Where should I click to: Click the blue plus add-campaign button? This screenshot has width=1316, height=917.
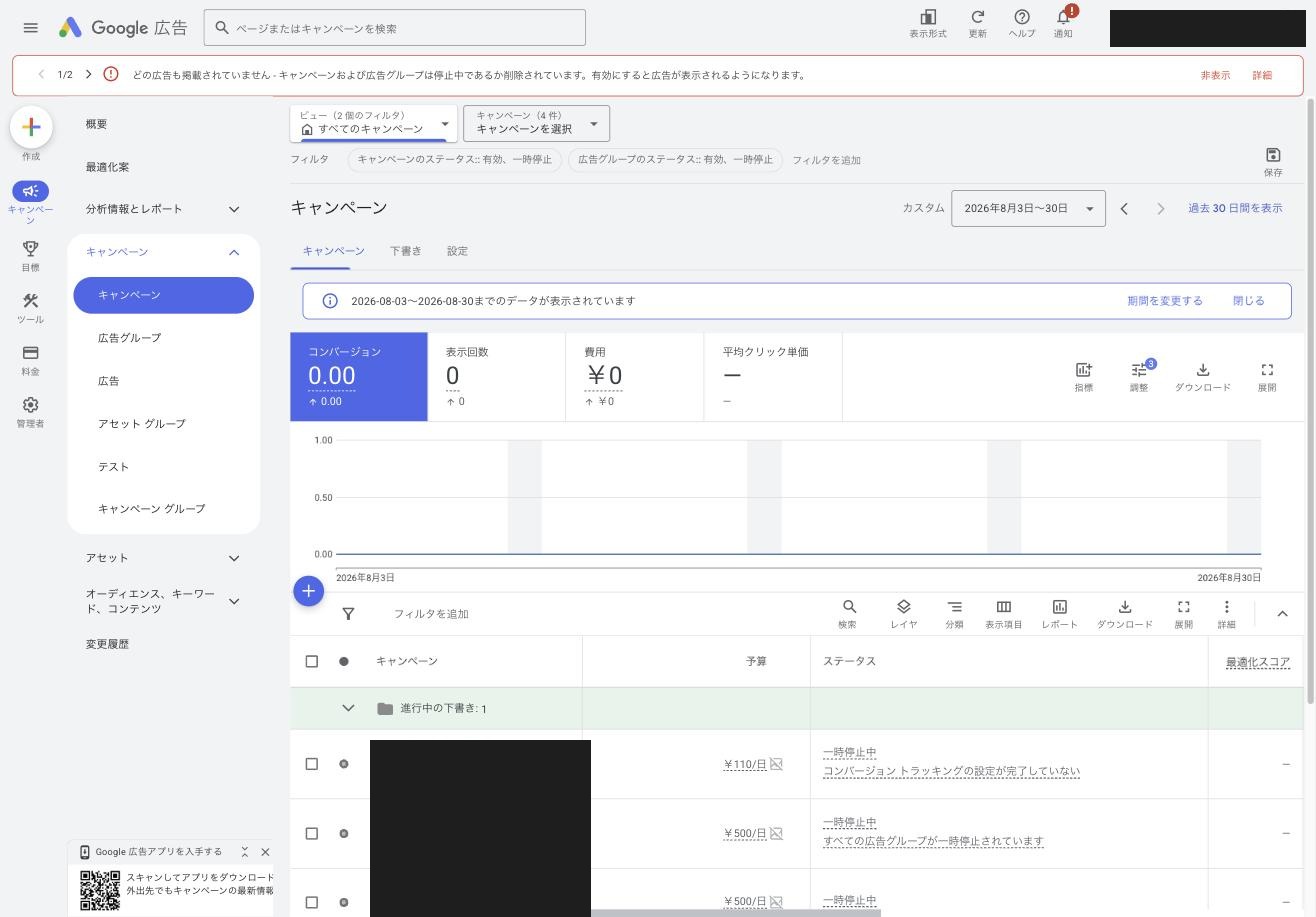tap(308, 591)
